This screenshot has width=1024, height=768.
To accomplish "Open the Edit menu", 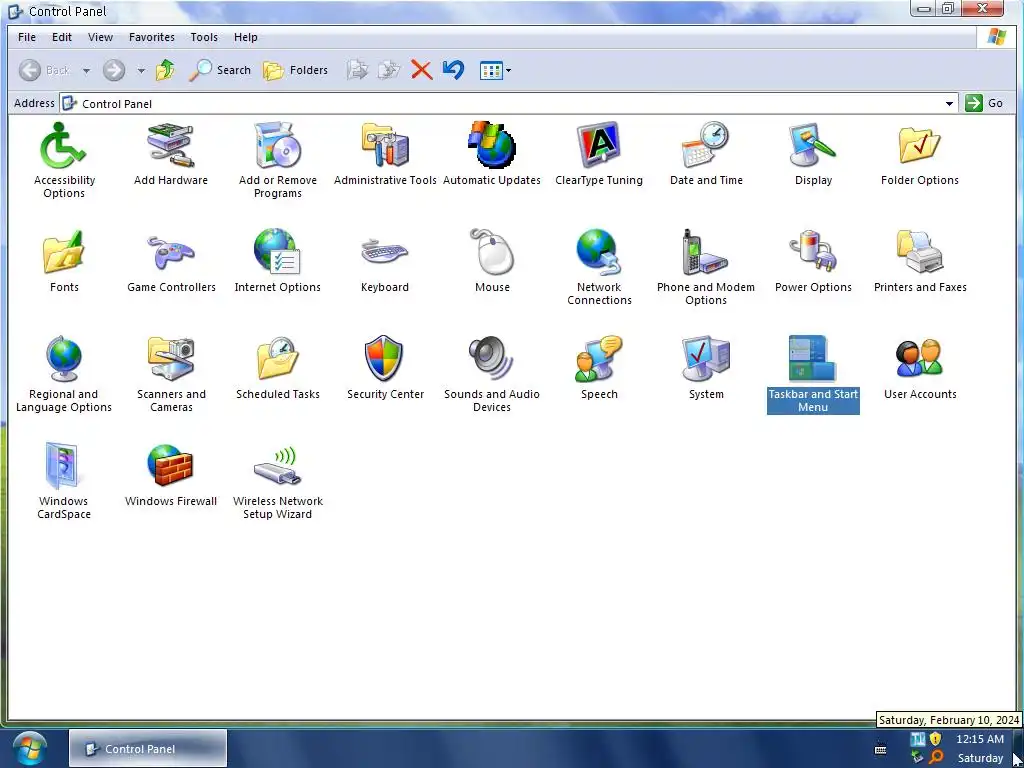I will pyautogui.click(x=62, y=37).
